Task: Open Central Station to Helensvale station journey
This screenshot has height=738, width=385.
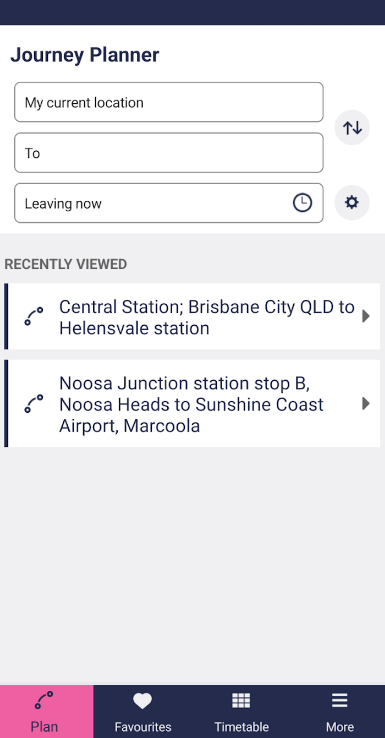Action: 192,316
